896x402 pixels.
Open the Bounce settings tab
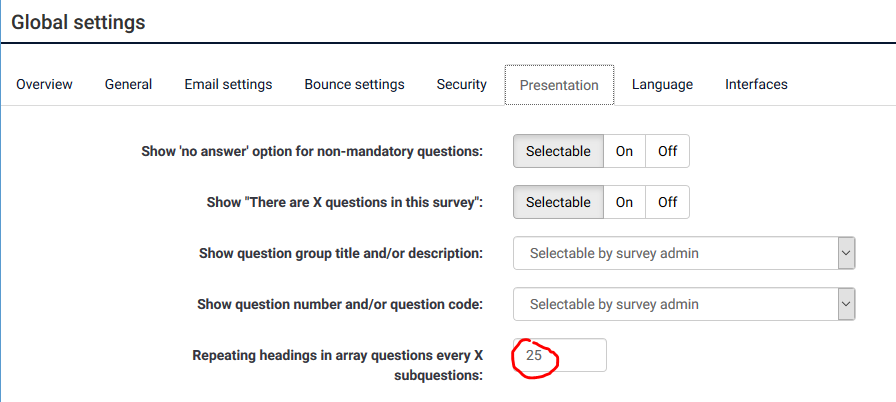tap(354, 85)
